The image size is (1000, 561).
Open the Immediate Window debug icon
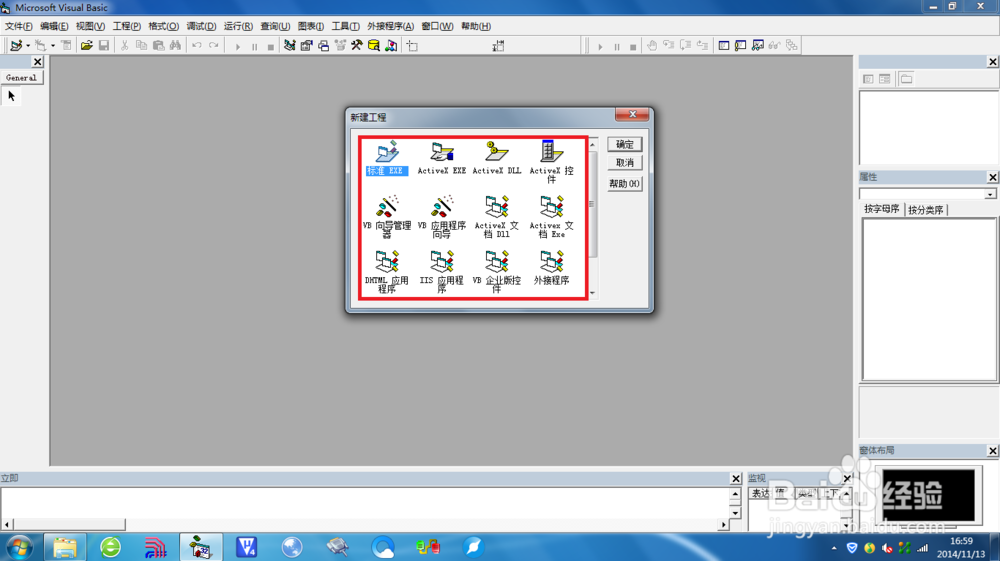tap(740, 45)
